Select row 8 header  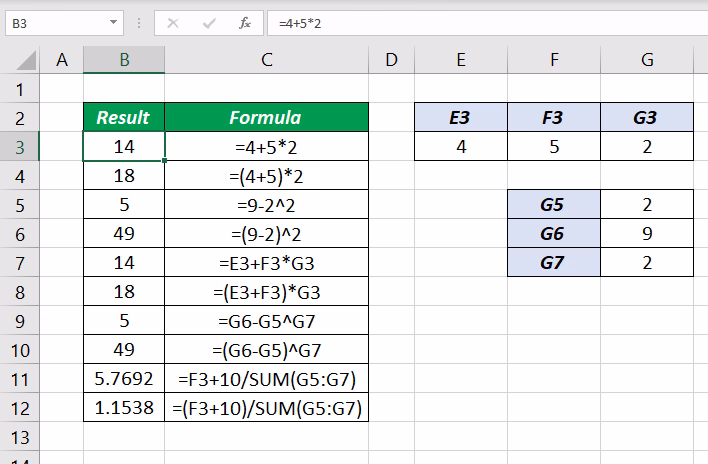point(19,292)
